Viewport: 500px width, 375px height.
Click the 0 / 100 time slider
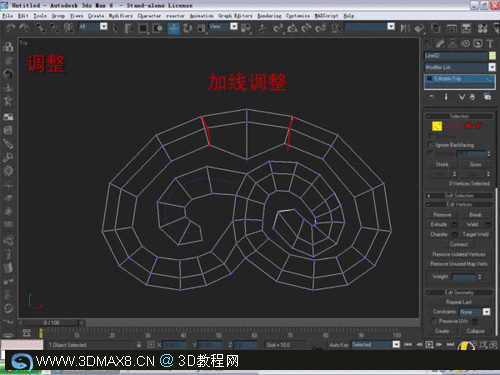51,323
